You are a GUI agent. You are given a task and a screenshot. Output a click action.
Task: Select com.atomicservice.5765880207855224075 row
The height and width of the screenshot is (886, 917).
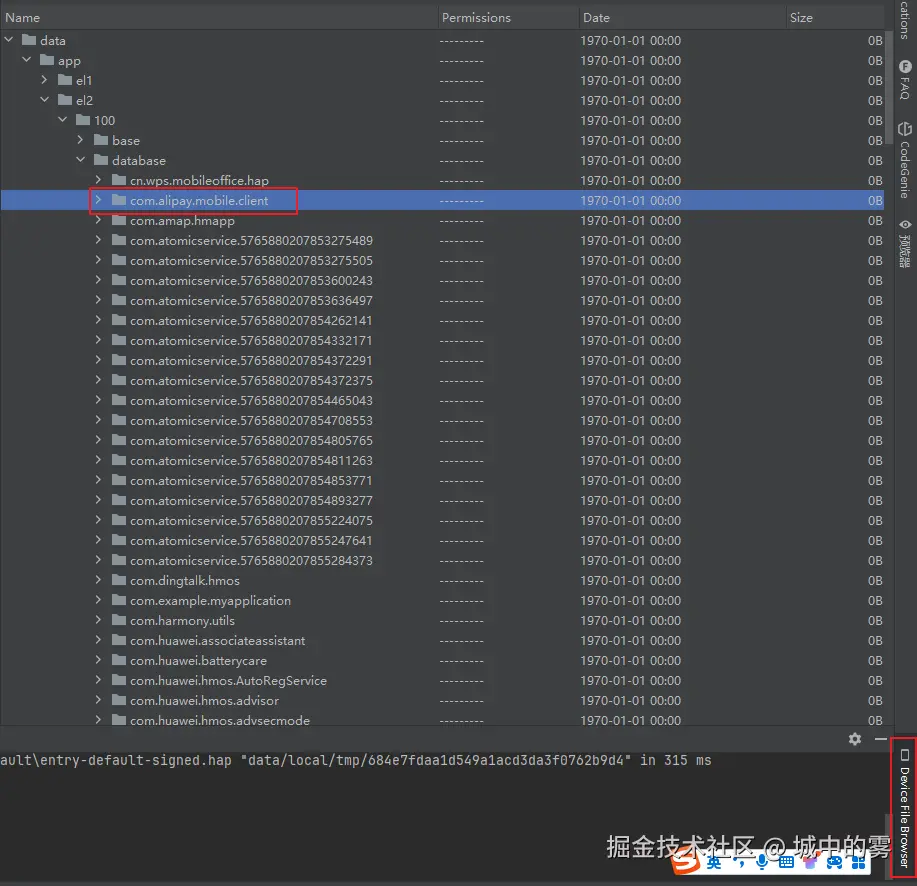coord(442,520)
